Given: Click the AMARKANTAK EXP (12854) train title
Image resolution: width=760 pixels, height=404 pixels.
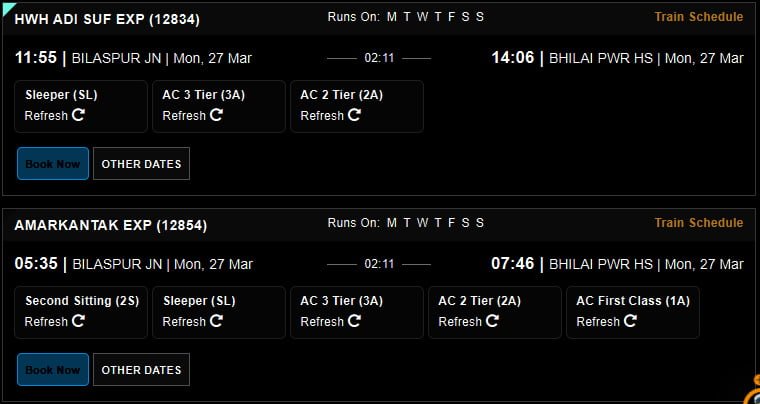Looking at the screenshot, I should click(111, 226).
